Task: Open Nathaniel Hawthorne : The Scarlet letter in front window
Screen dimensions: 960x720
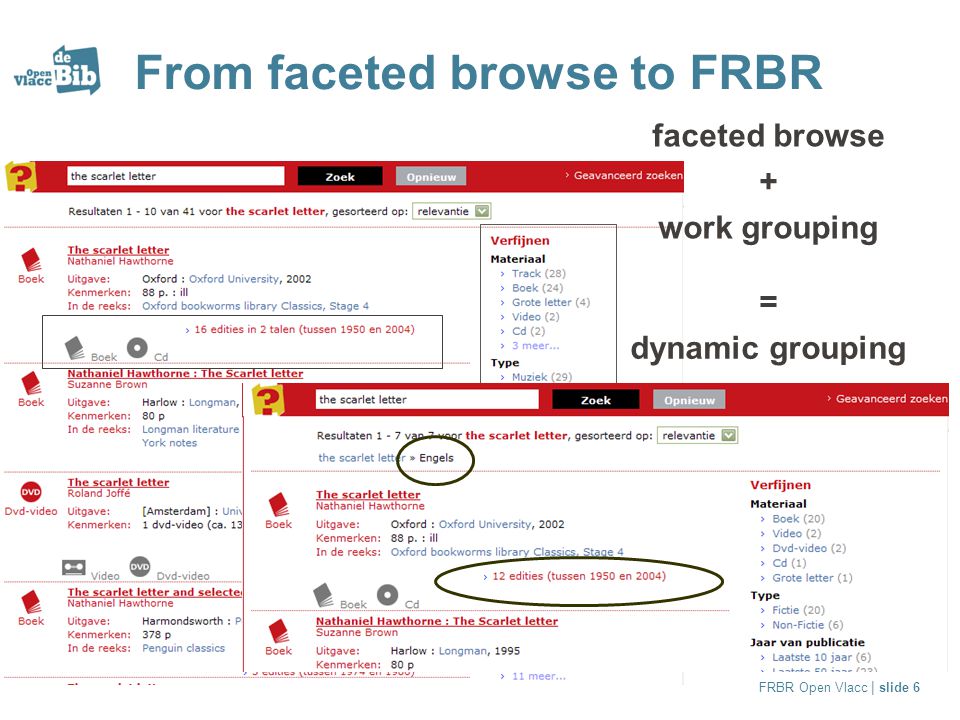Action: point(437,621)
